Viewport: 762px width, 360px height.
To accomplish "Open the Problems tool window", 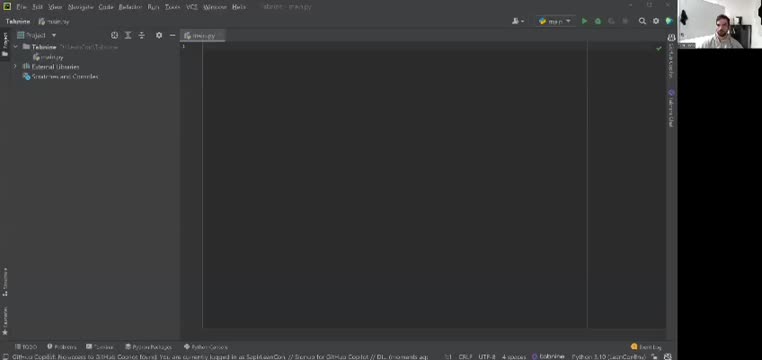I will 62,347.
